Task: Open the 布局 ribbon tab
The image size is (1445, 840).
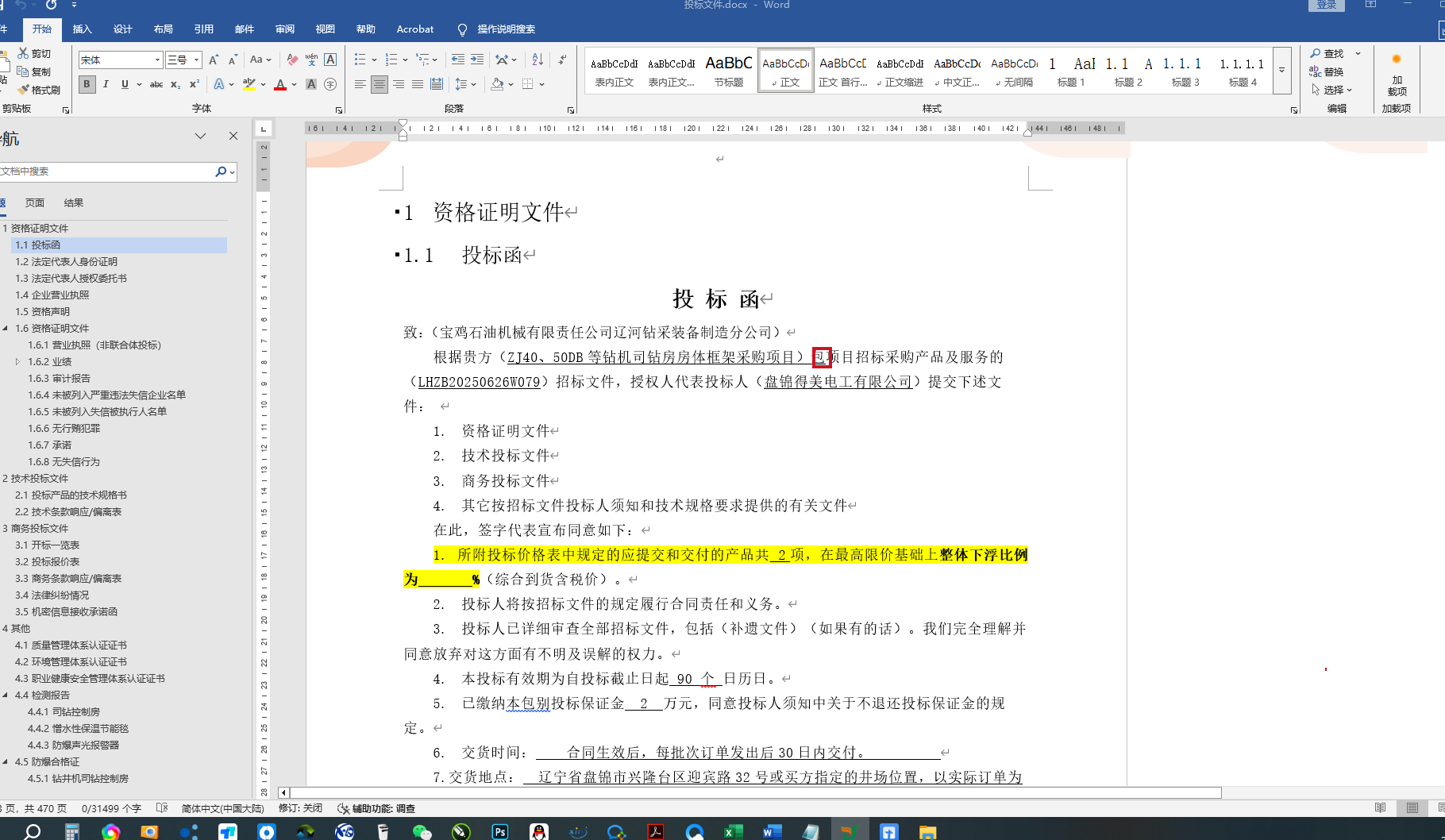Action: click(x=164, y=29)
